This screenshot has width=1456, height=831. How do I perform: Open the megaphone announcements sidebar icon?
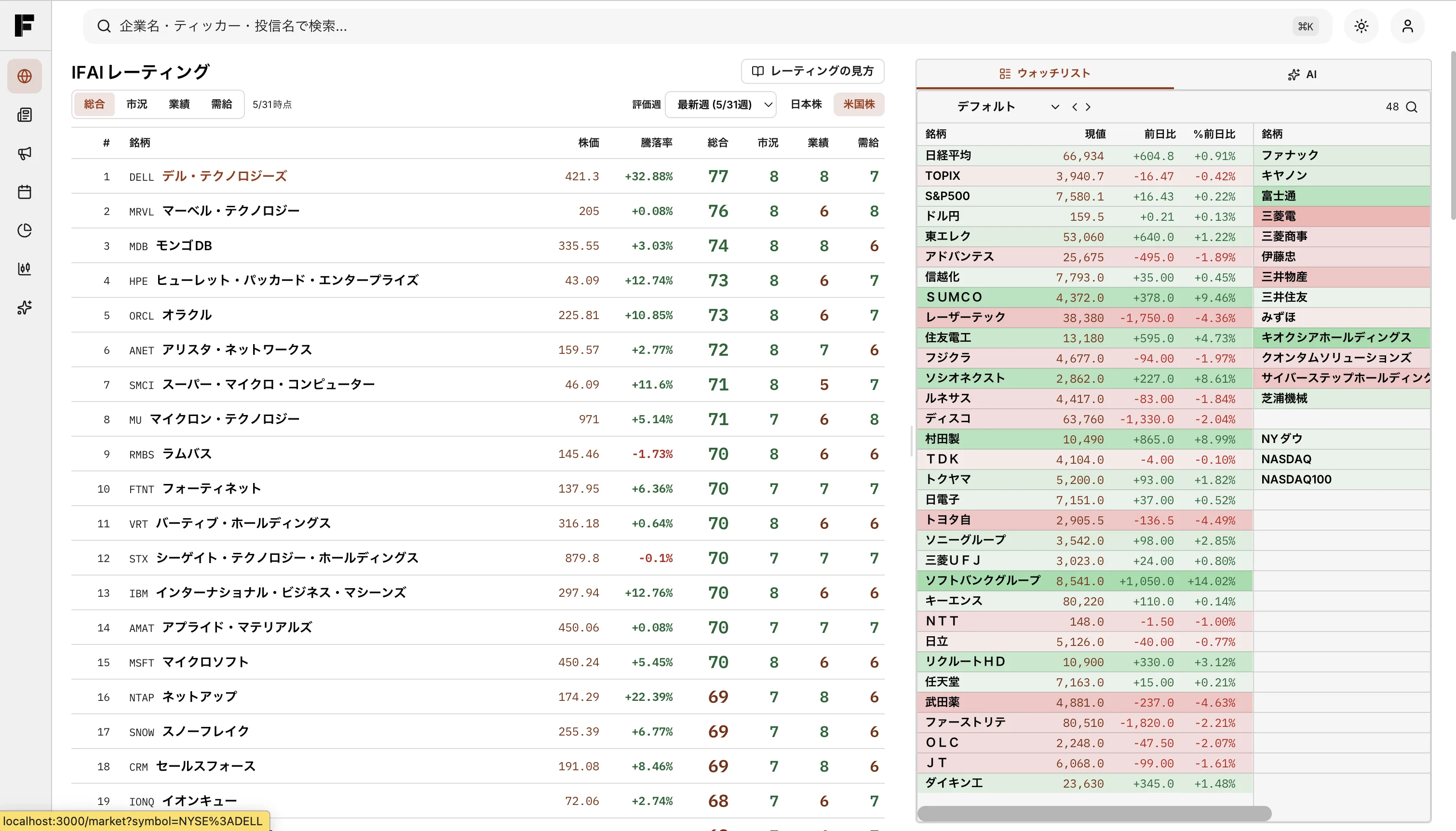pos(25,153)
